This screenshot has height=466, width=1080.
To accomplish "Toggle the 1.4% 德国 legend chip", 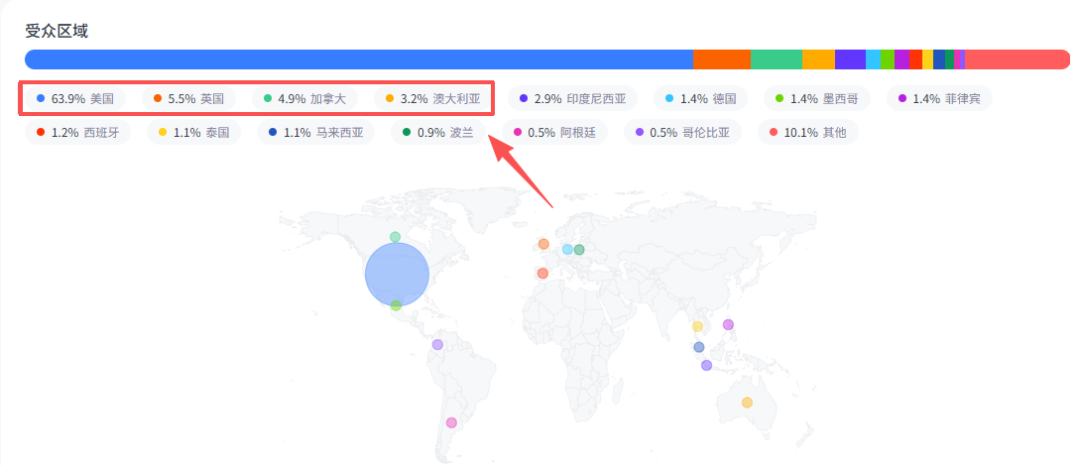I will [700, 98].
